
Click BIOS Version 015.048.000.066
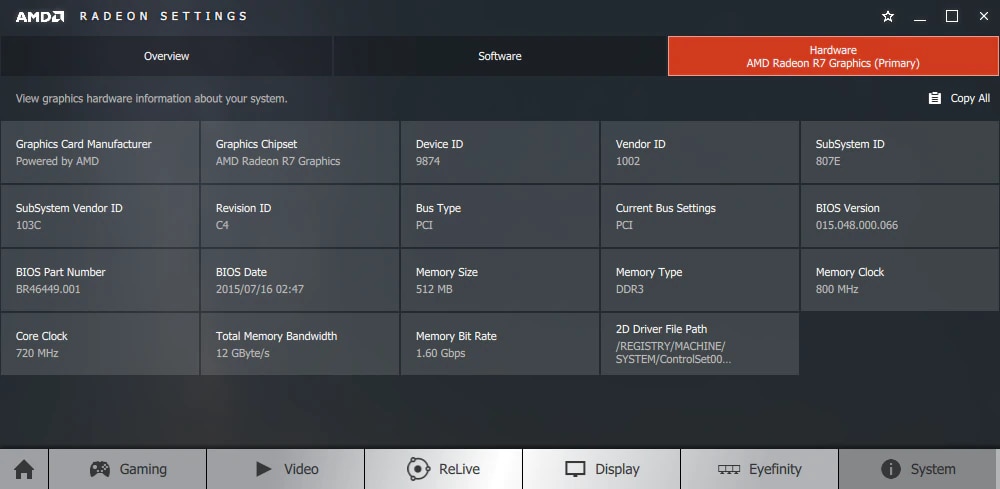tap(857, 225)
